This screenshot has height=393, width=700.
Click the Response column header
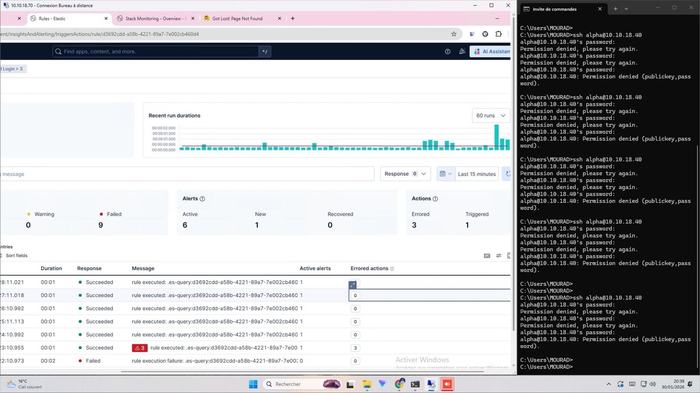click(x=89, y=268)
